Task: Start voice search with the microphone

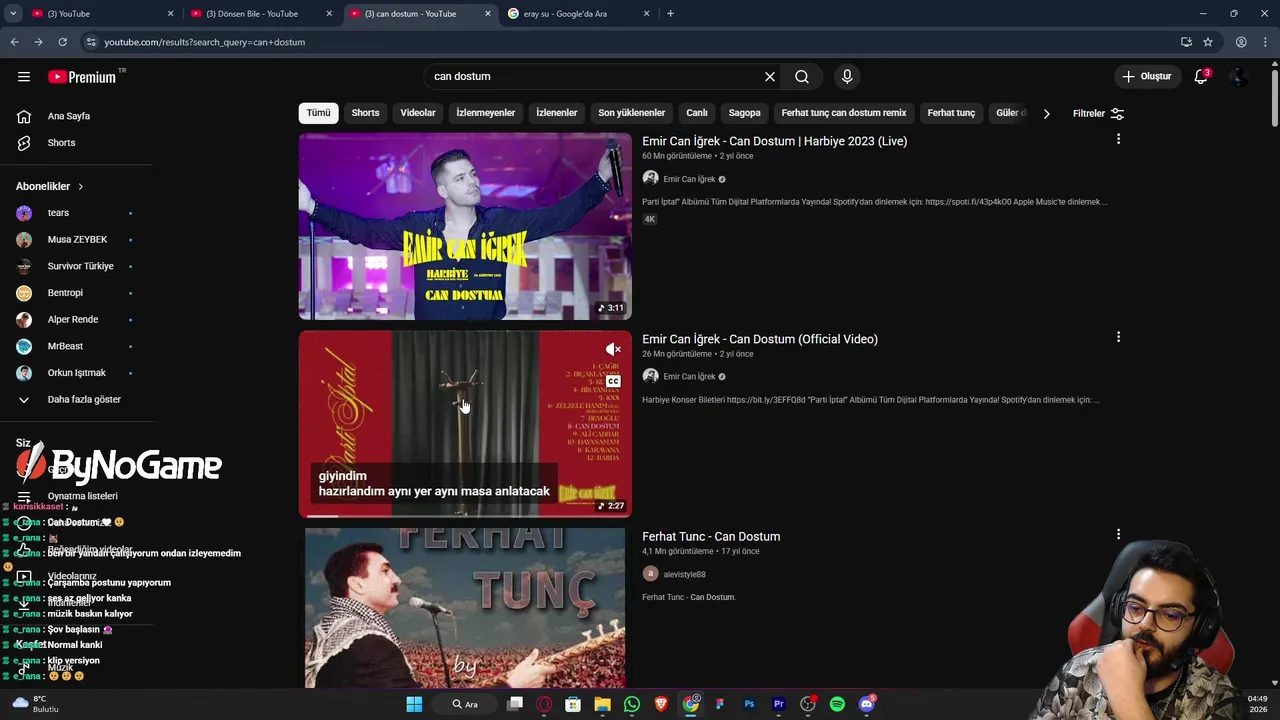Action: point(847,77)
